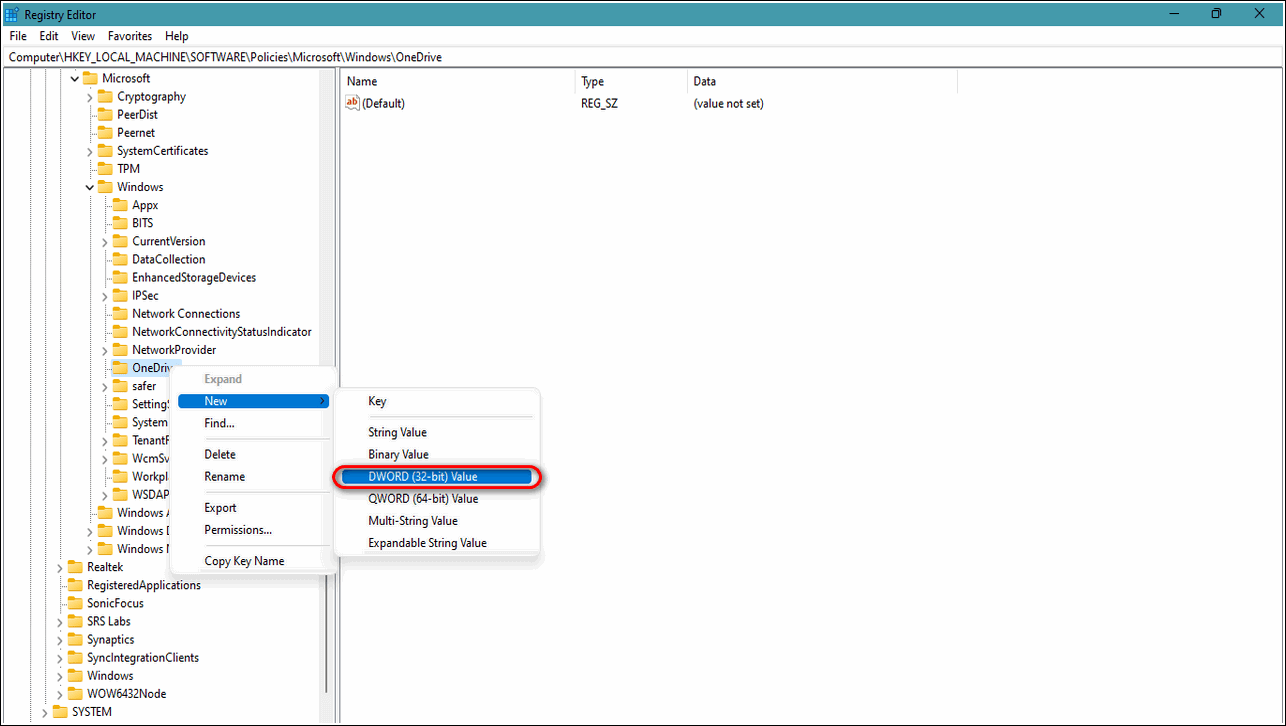Click the SonicFocus folder icon
Image resolution: width=1286 pixels, height=726 pixels.
tap(75, 603)
